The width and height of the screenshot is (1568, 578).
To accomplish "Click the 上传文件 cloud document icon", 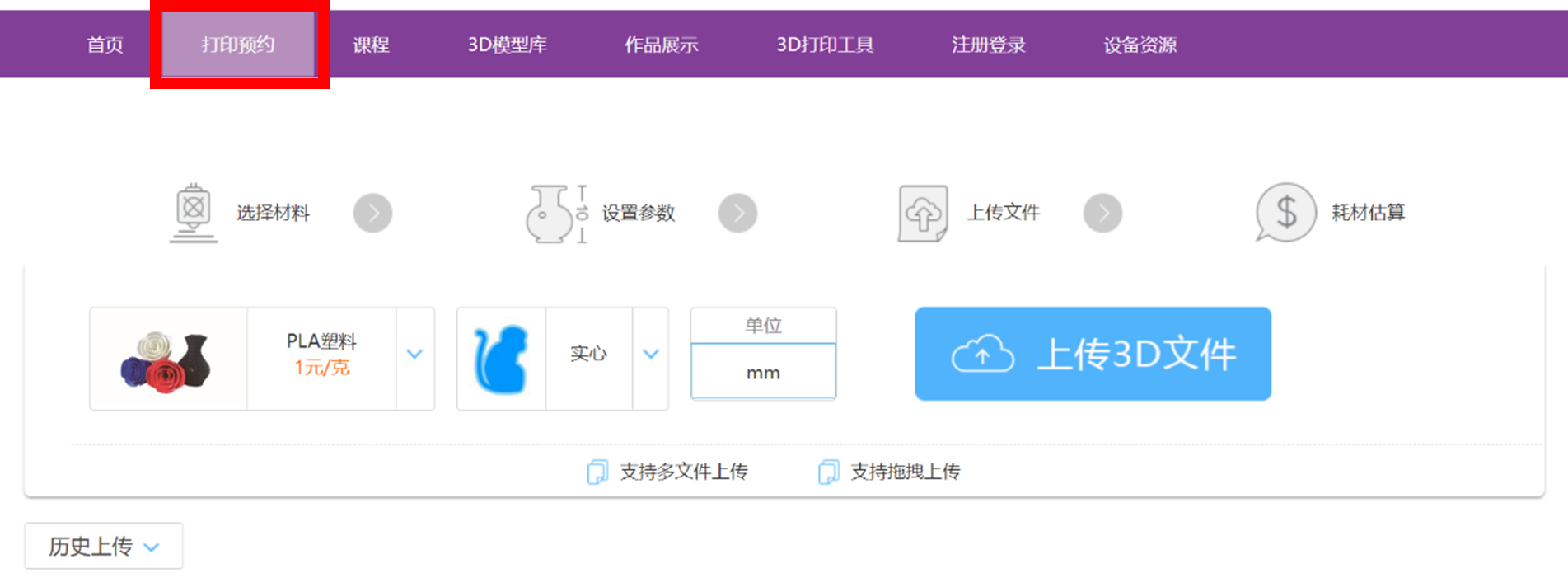I will point(923,214).
